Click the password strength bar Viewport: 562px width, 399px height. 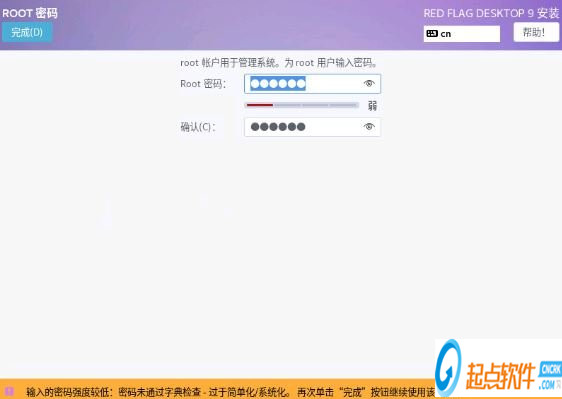pos(301,105)
